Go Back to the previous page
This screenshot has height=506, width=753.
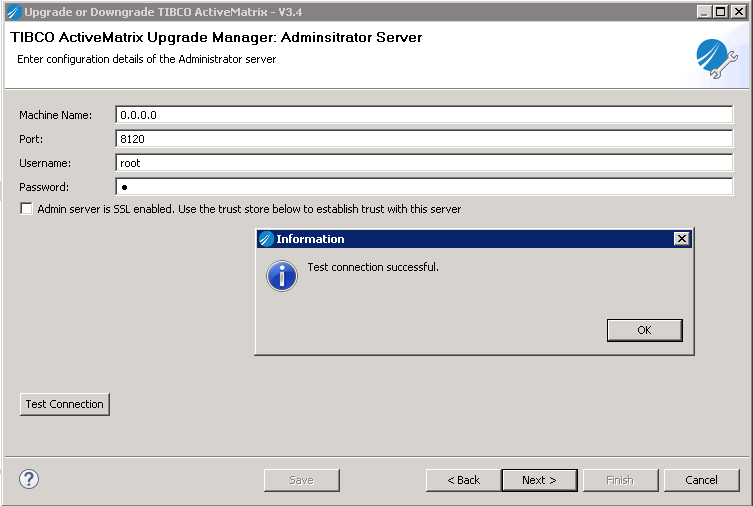(x=463, y=480)
